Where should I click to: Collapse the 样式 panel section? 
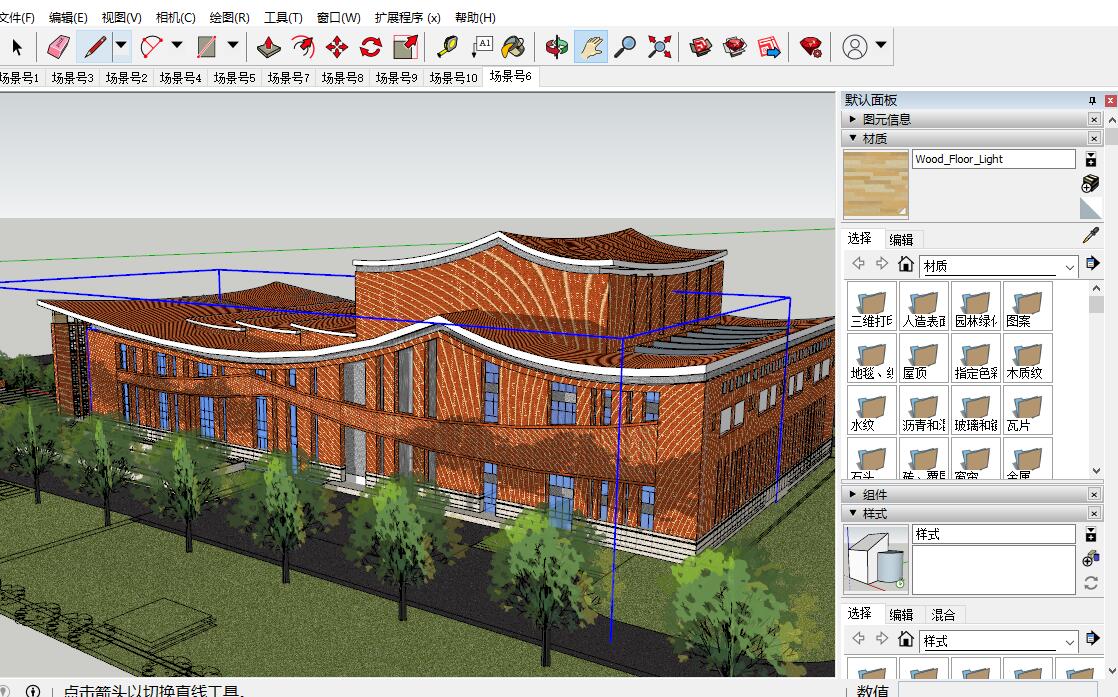853,513
